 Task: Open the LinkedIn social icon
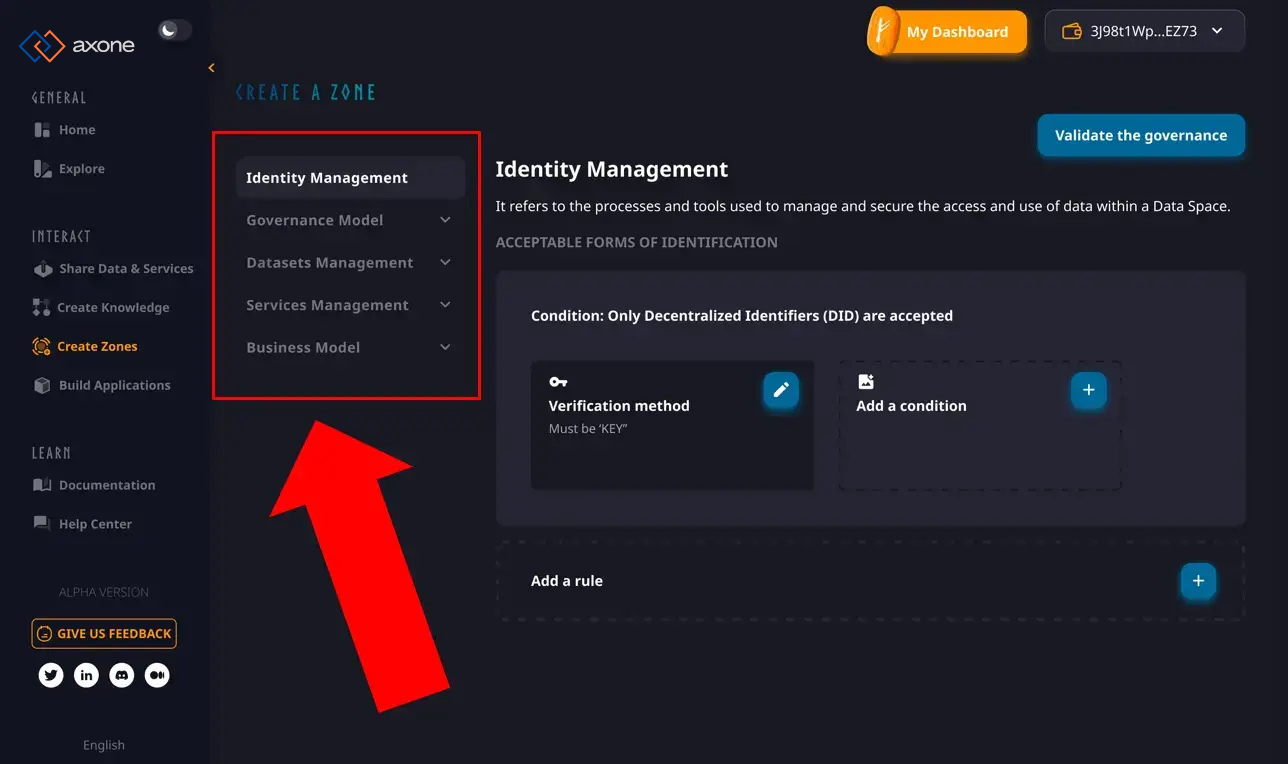(x=87, y=676)
